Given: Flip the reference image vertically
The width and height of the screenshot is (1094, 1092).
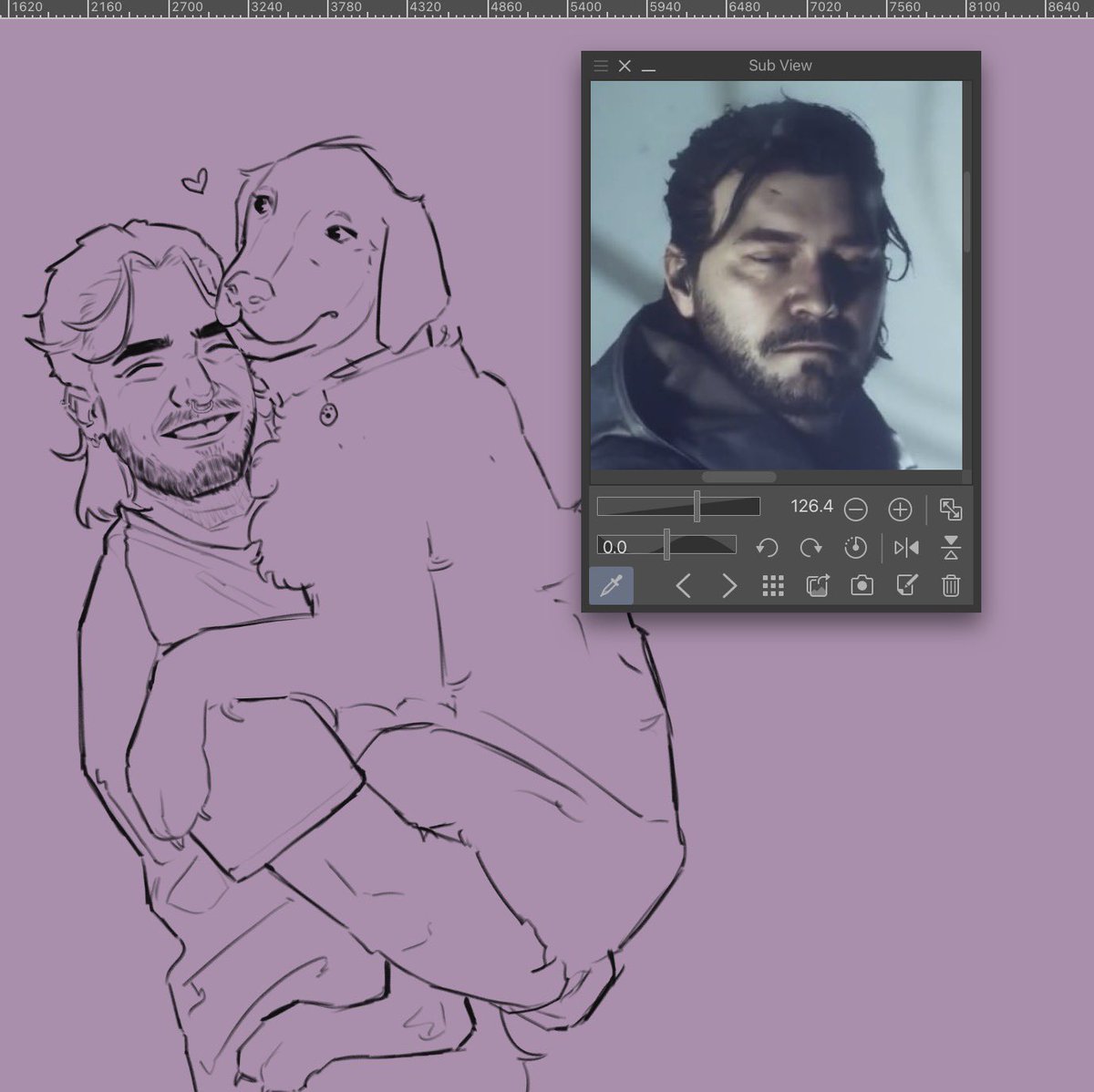Looking at the screenshot, I should tap(951, 548).
